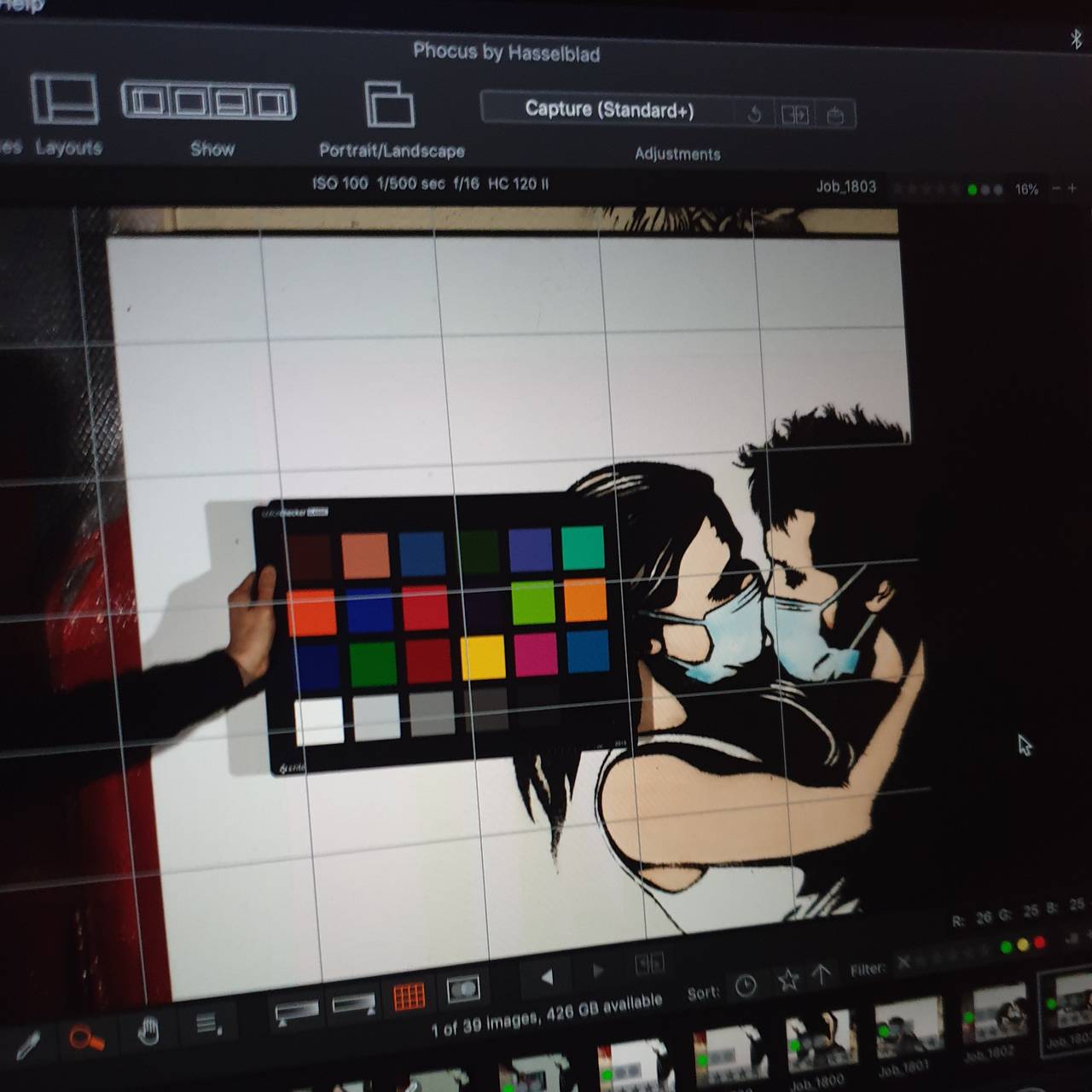The height and width of the screenshot is (1092, 1092).
Task: Click the first gradient bar icon in viewer toolbar
Action: tap(296, 1011)
